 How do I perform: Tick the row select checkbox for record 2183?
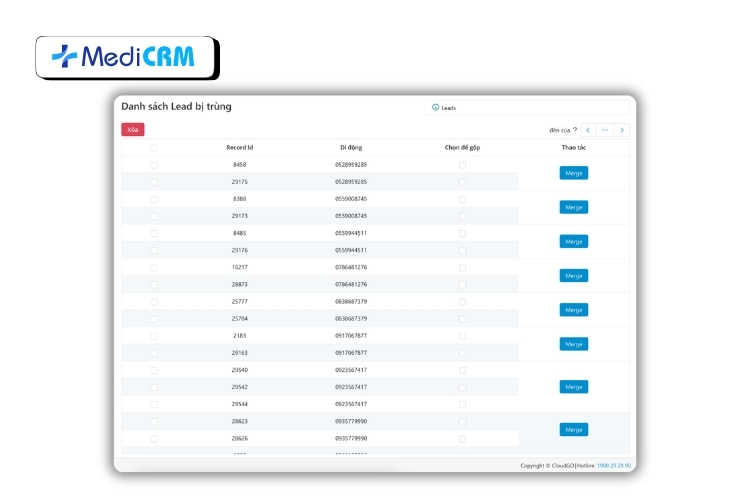154,336
